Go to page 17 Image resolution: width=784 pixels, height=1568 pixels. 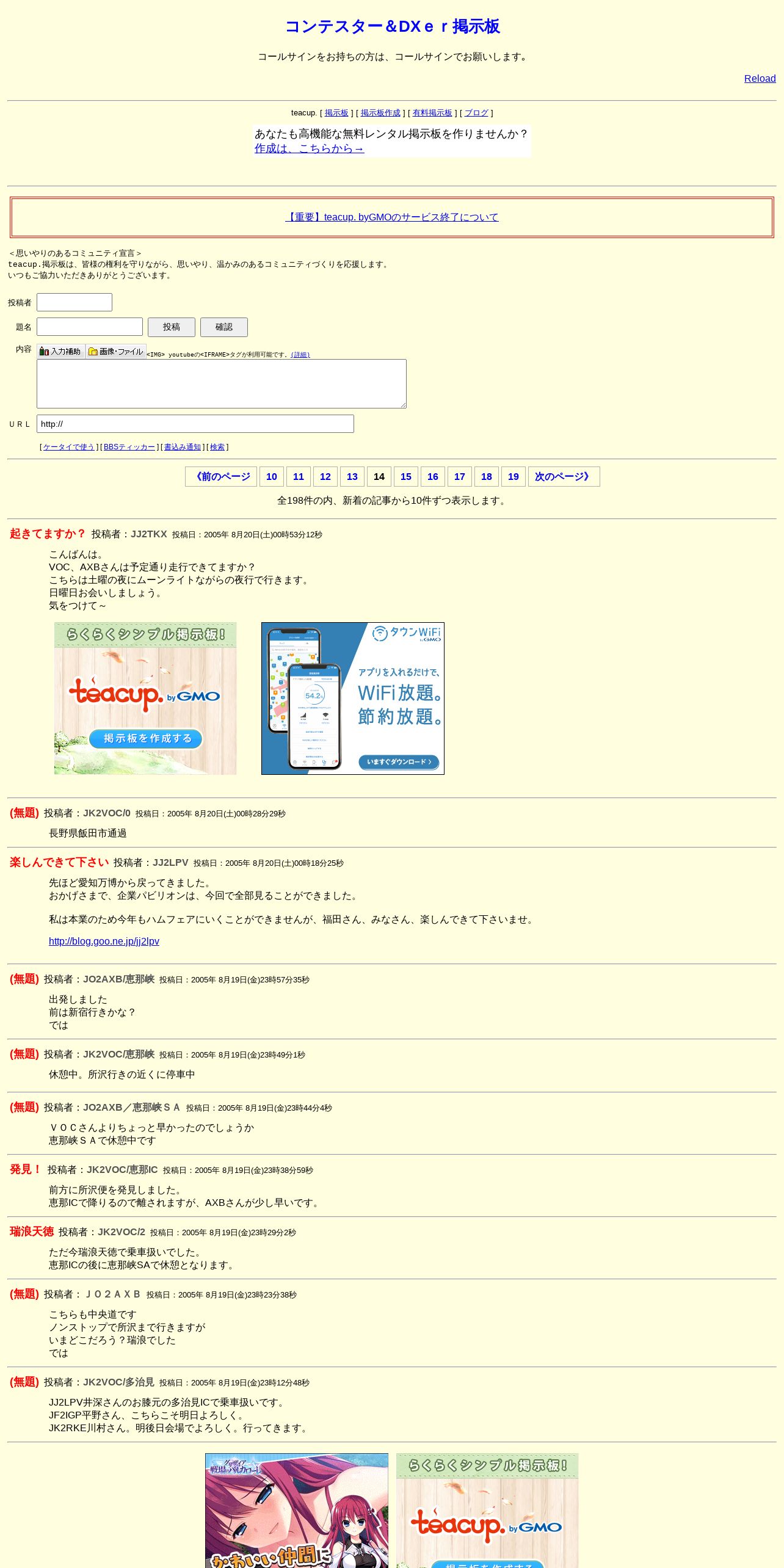[460, 477]
